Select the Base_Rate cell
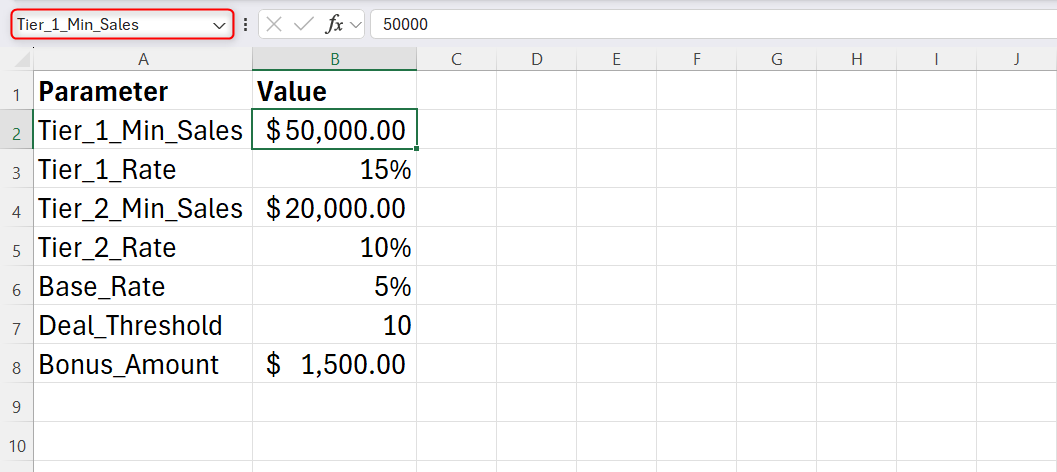This screenshot has width=1057, height=472. (143, 286)
